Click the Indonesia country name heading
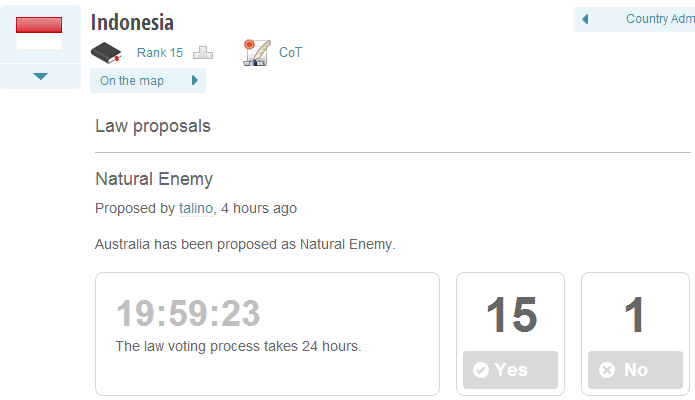Viewport: 695px width, 400px height. tap(132, 23)
